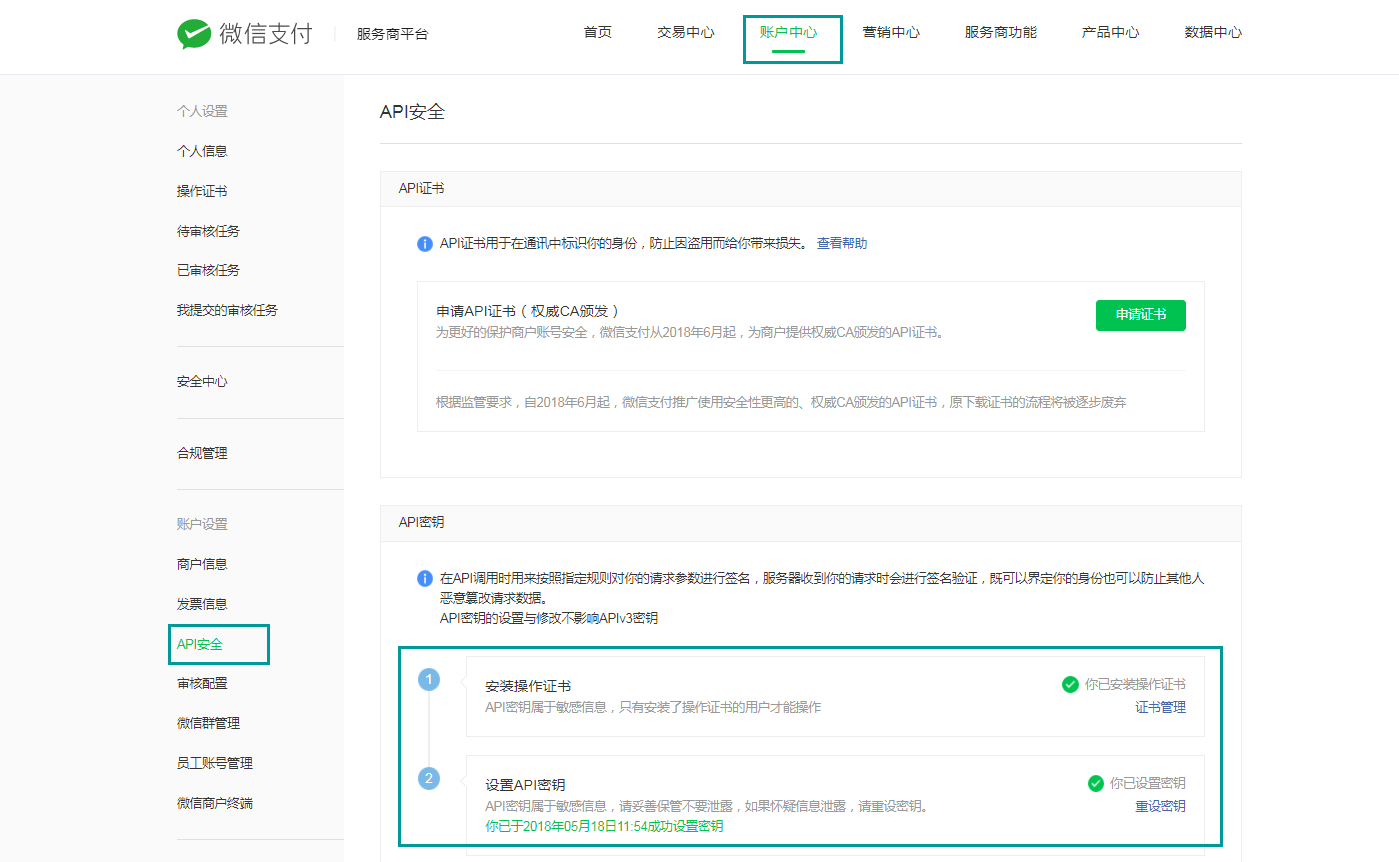Click 安装操作证书 step title

click(x=528, y=686)
